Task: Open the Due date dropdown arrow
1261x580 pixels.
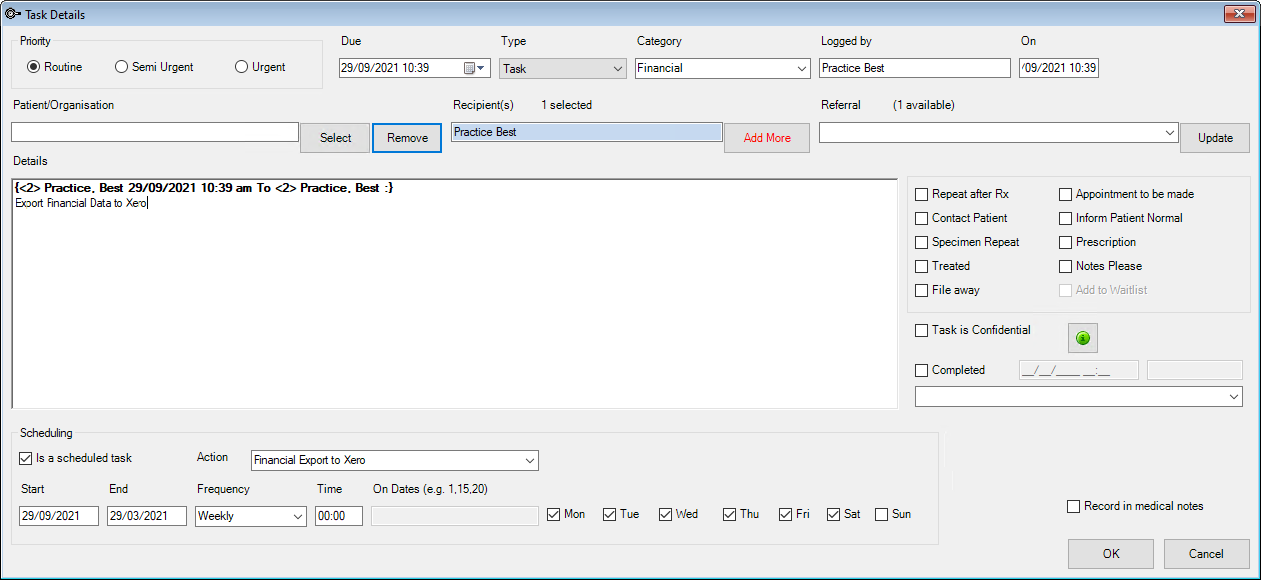Action: (x=483, y=69)
